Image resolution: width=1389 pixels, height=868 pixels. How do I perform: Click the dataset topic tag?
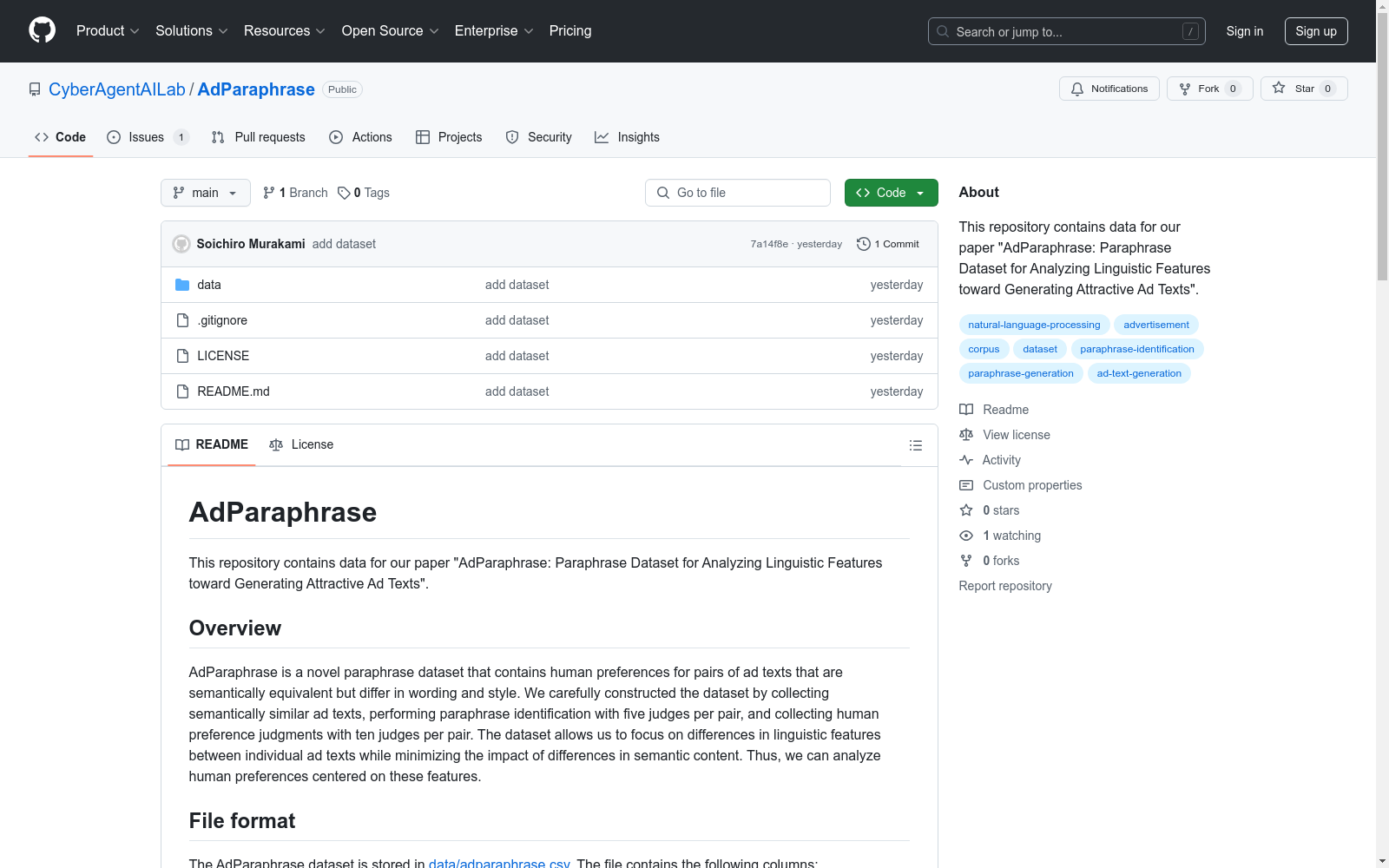point(1040,349)
